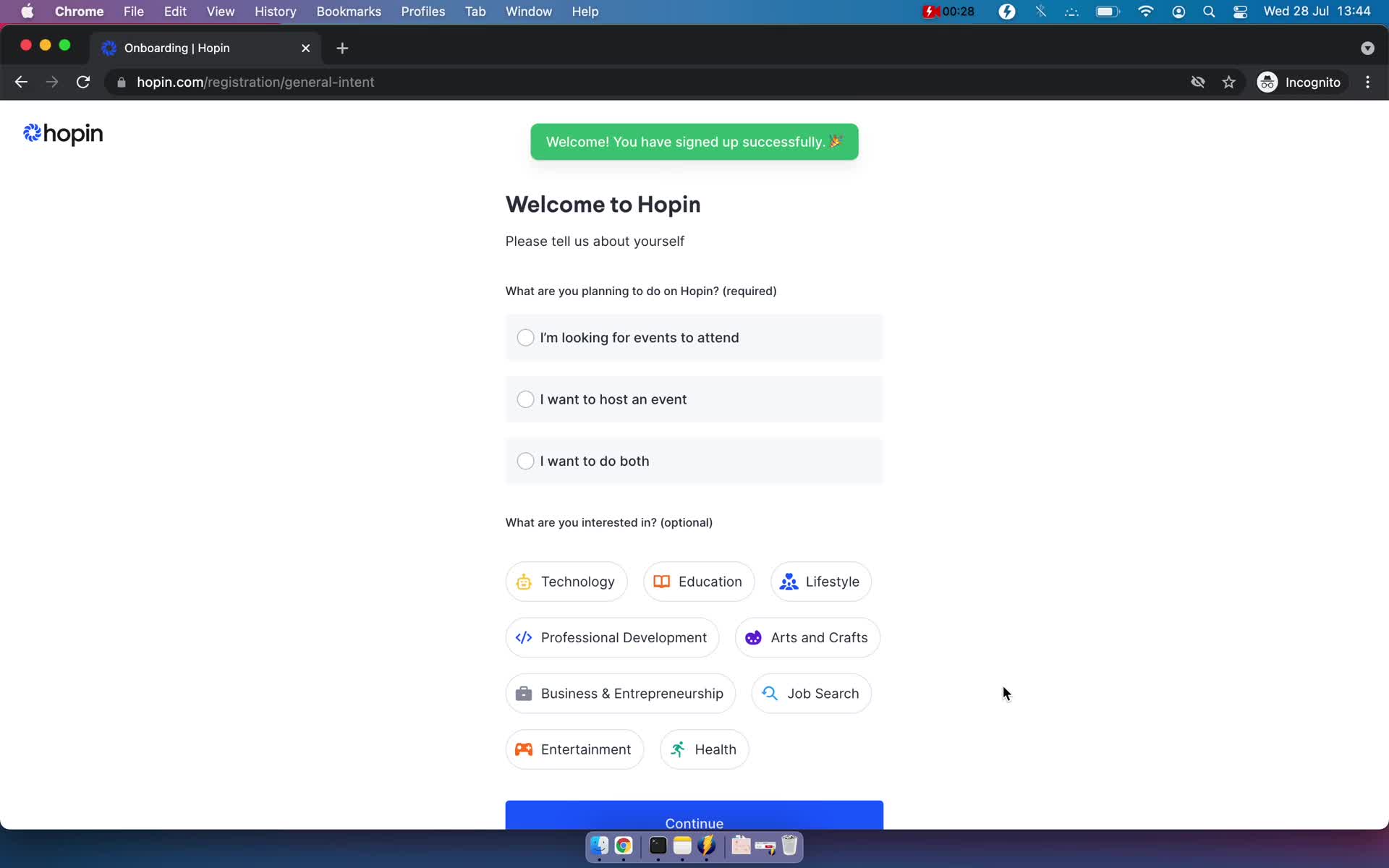This screenshot has height=868, width=1389.
Task: Select the Education interest chip
Action: [698, 582]
